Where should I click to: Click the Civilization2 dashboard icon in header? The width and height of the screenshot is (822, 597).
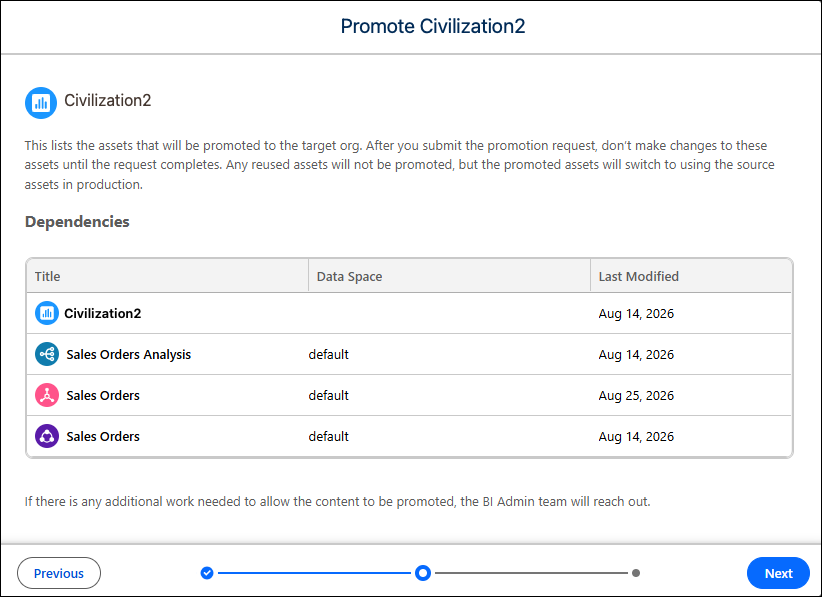[x=41, y=103]
